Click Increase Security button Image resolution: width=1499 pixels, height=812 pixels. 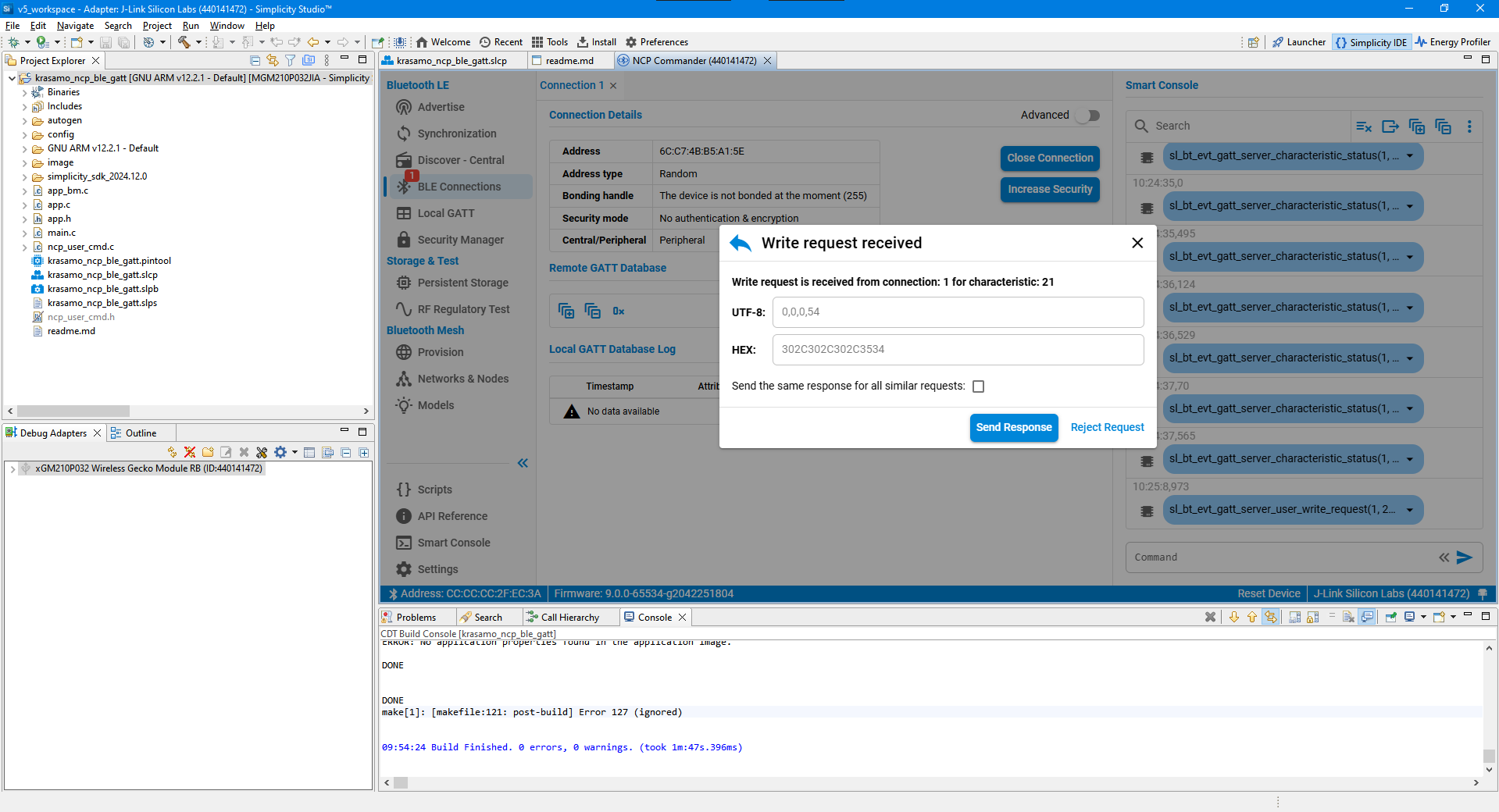(x=1050, y=189)
